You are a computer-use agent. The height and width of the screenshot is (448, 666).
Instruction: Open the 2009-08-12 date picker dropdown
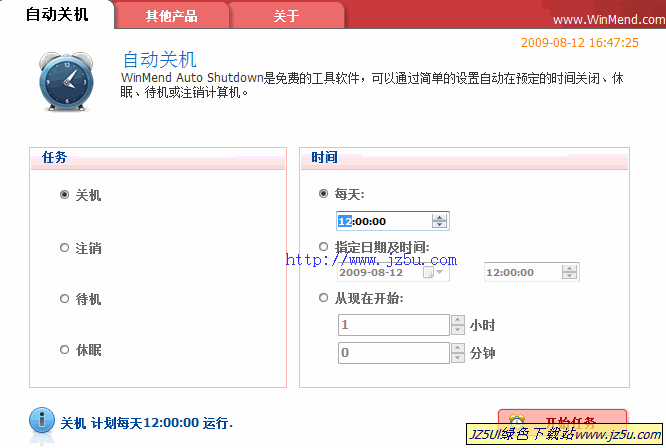439,272
